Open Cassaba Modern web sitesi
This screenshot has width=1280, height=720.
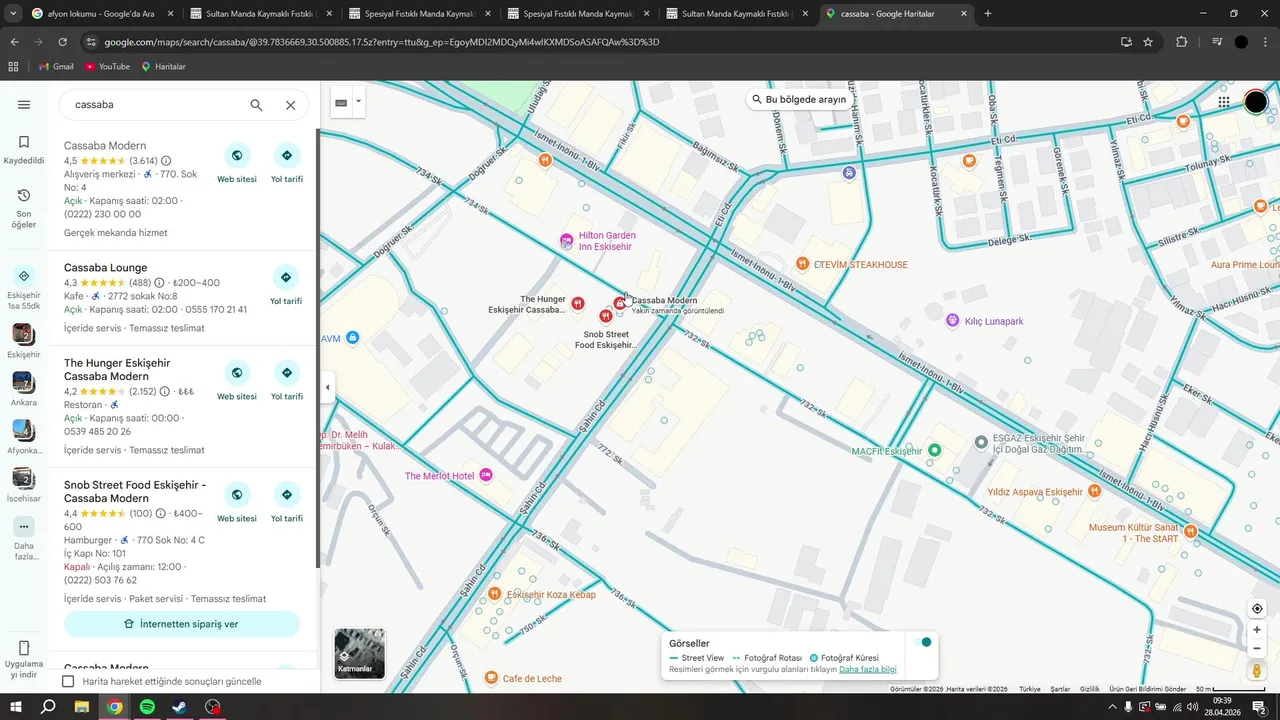[x=237, y=163]
